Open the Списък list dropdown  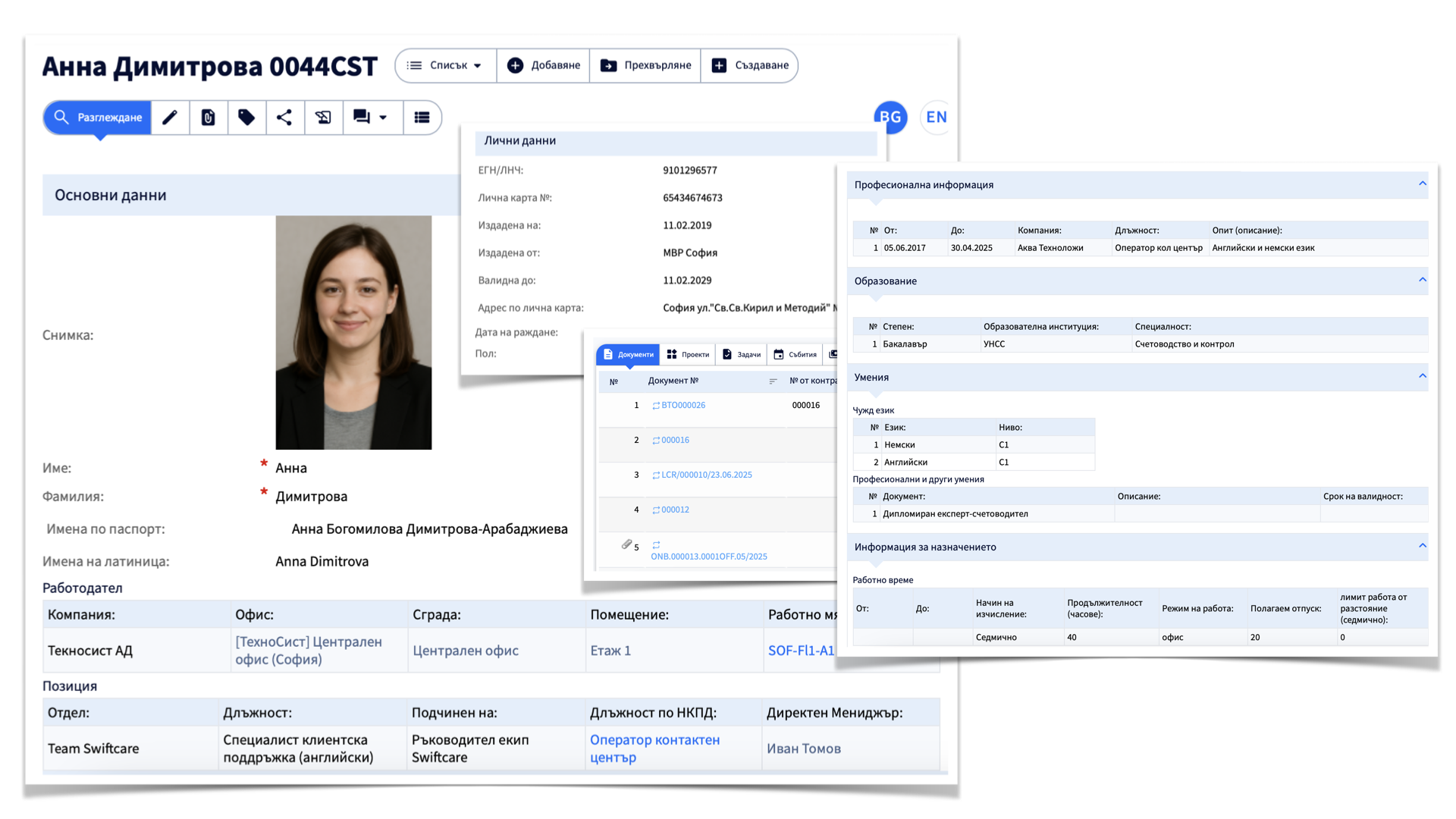pos(445,65)
